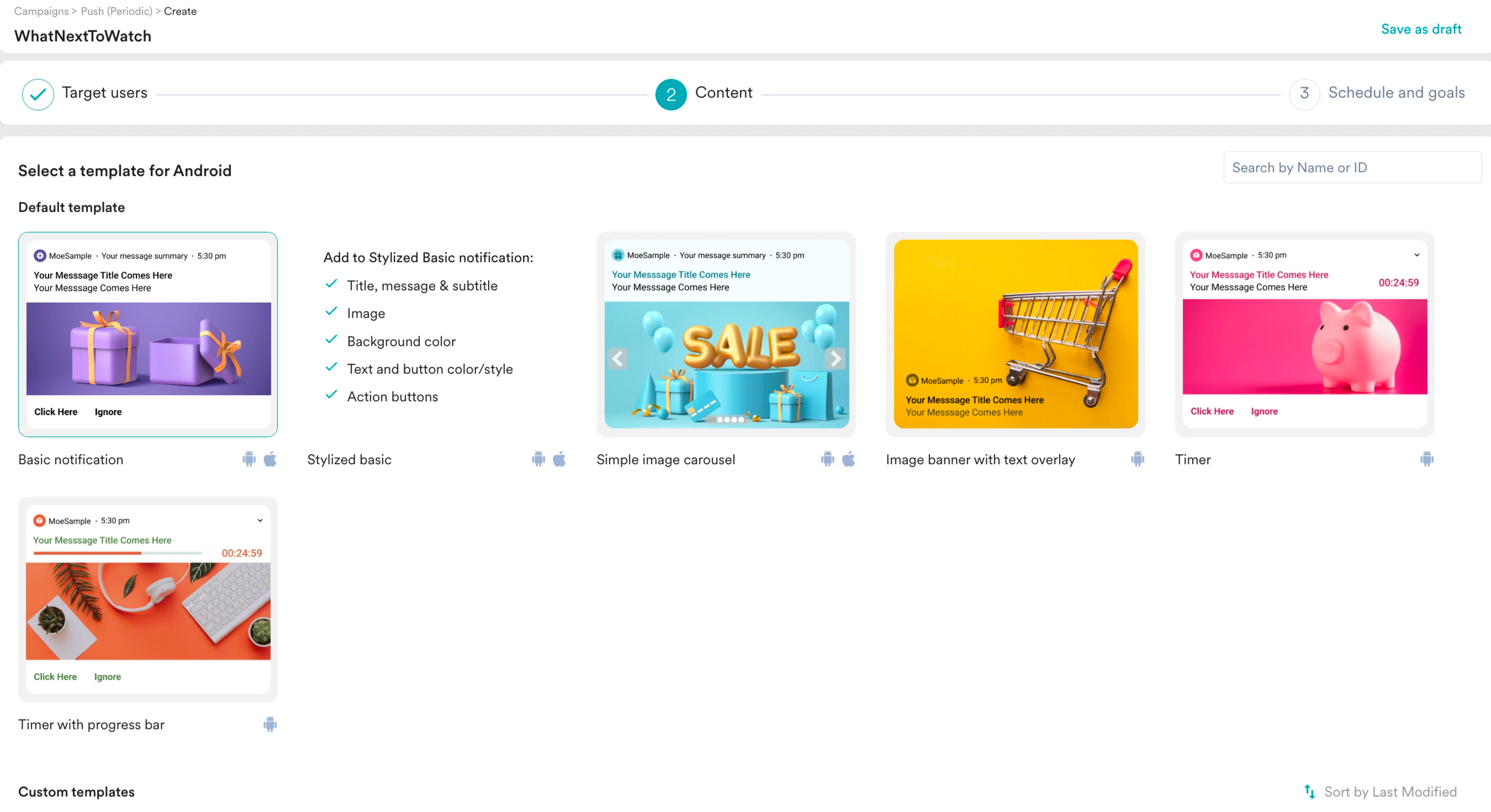The image size is (1491, 812).
Task: Click Android icon beside Simple image carousel
Action: click(828, 459)
